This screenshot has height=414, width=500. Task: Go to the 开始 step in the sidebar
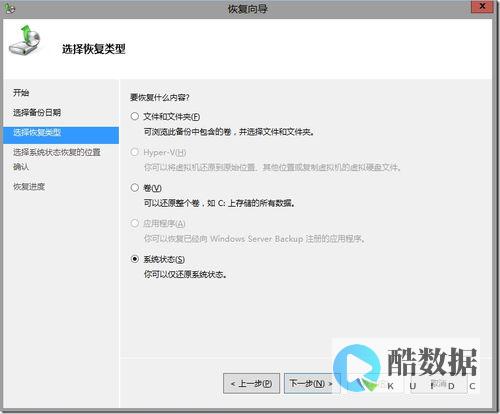click(x=21, y=93)
